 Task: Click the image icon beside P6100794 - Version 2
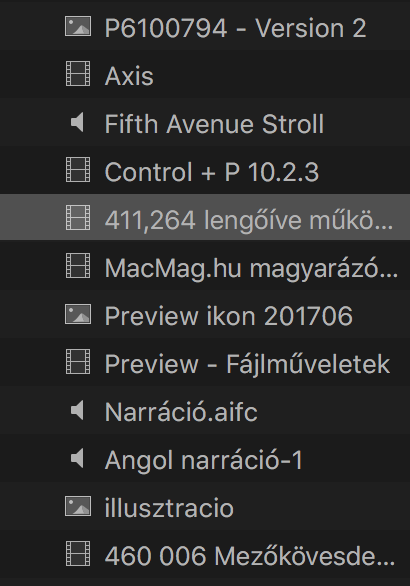coord(78,26)
